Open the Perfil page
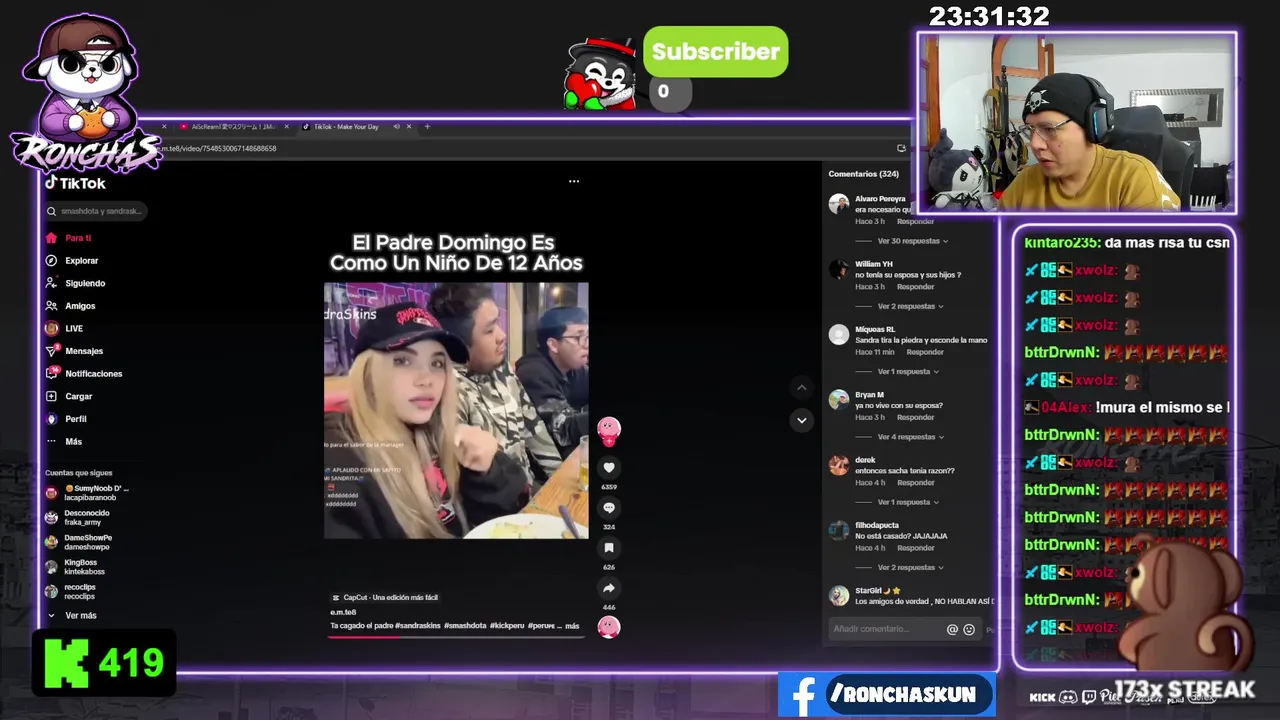 tap(66, 419)
